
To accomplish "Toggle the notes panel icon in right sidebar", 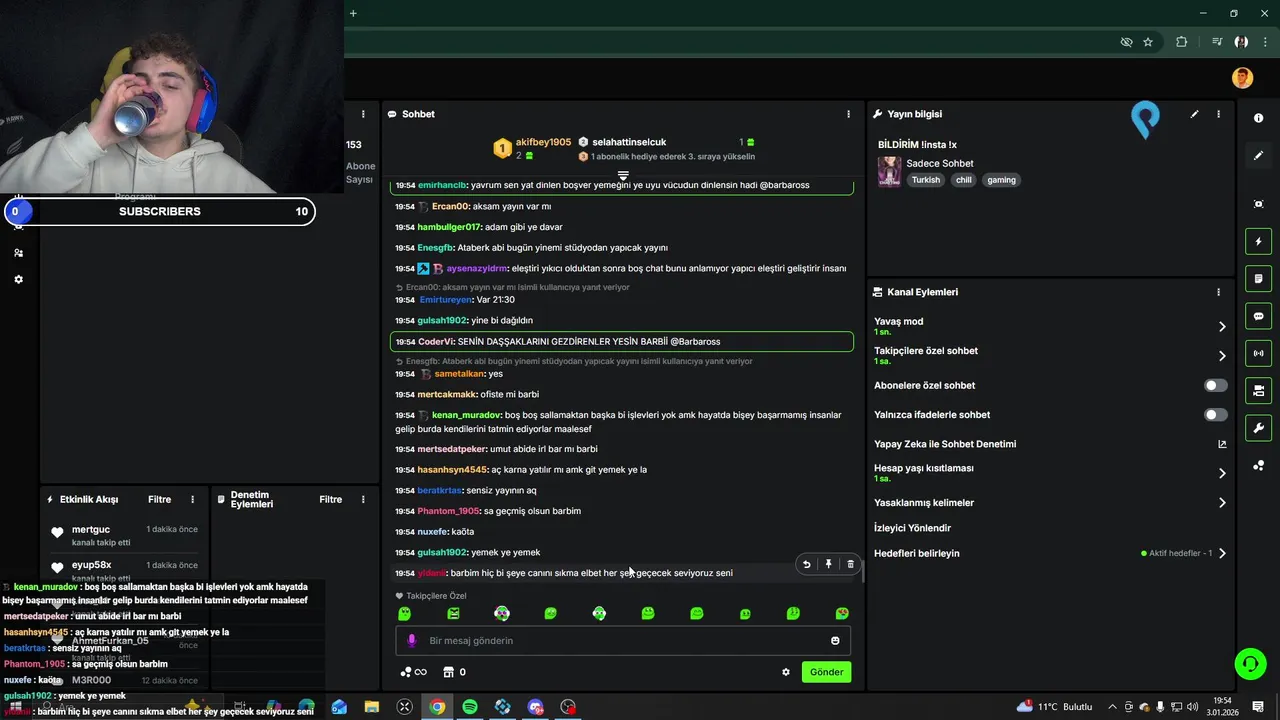I will 1258,278.
